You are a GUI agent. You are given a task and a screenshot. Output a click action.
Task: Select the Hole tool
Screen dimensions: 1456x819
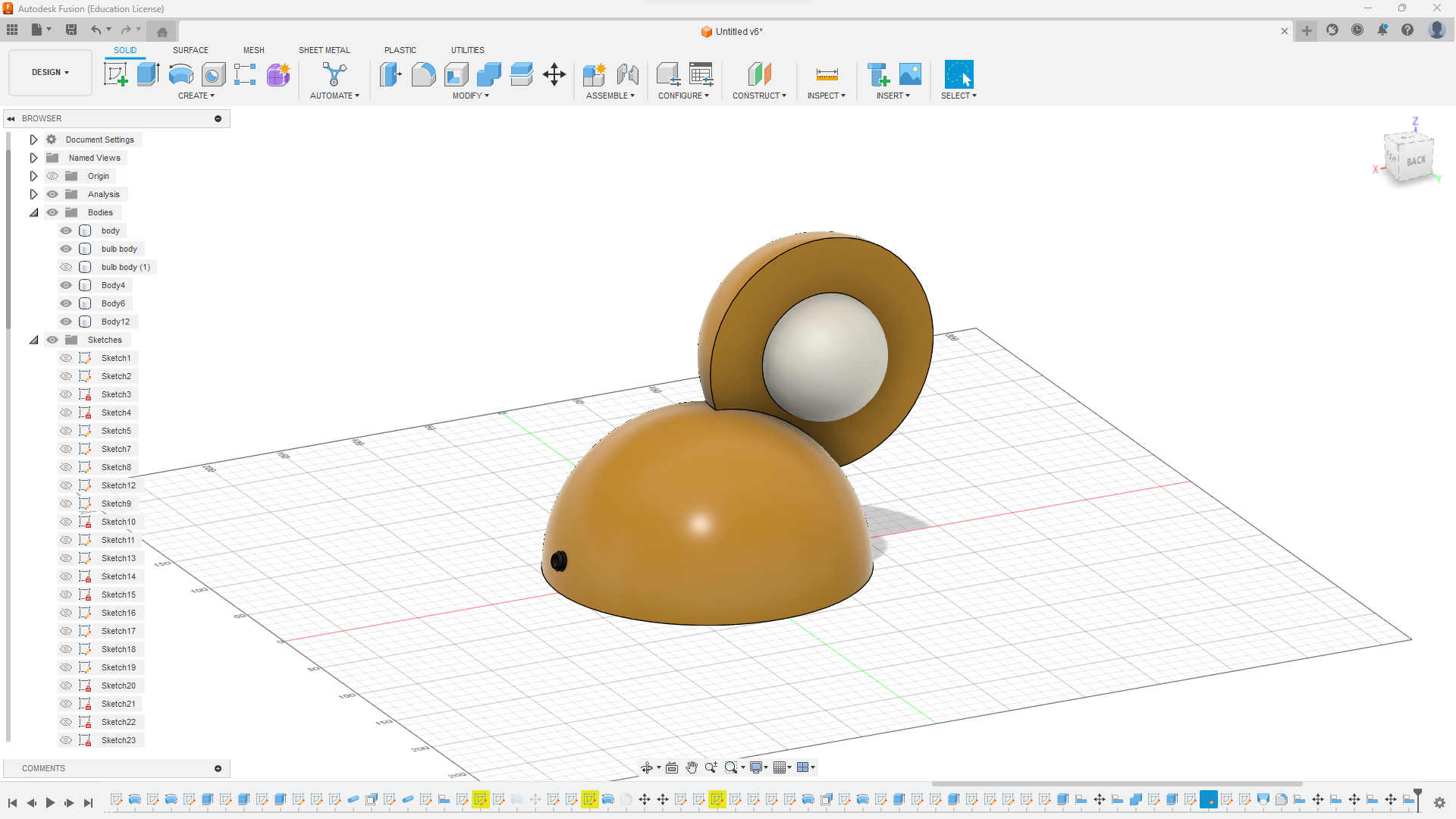point(214,74)
